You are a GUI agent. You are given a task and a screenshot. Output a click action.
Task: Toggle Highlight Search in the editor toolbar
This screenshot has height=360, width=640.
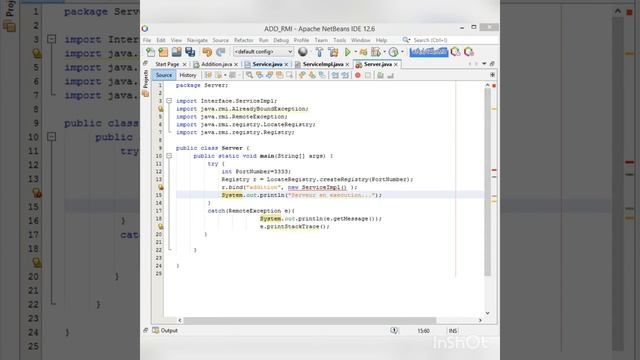[x=280, y=75]
